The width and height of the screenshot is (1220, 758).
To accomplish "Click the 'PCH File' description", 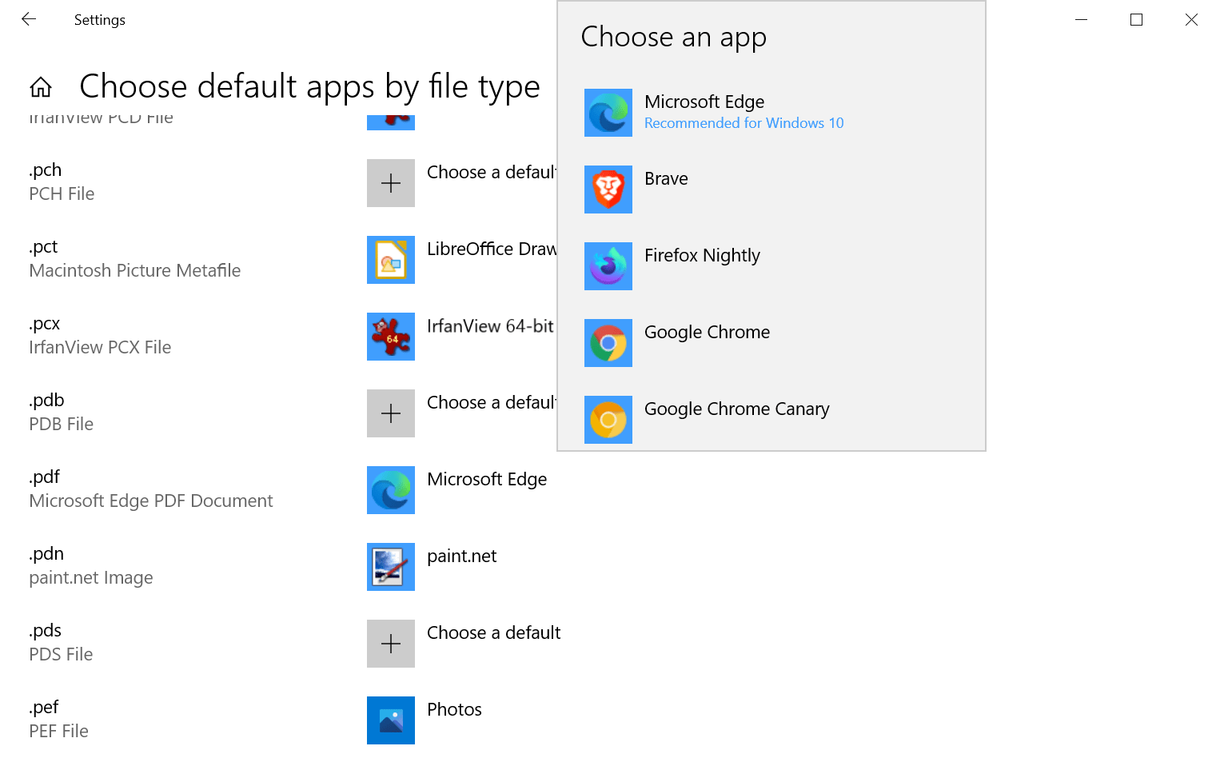I will click(62, 194).
